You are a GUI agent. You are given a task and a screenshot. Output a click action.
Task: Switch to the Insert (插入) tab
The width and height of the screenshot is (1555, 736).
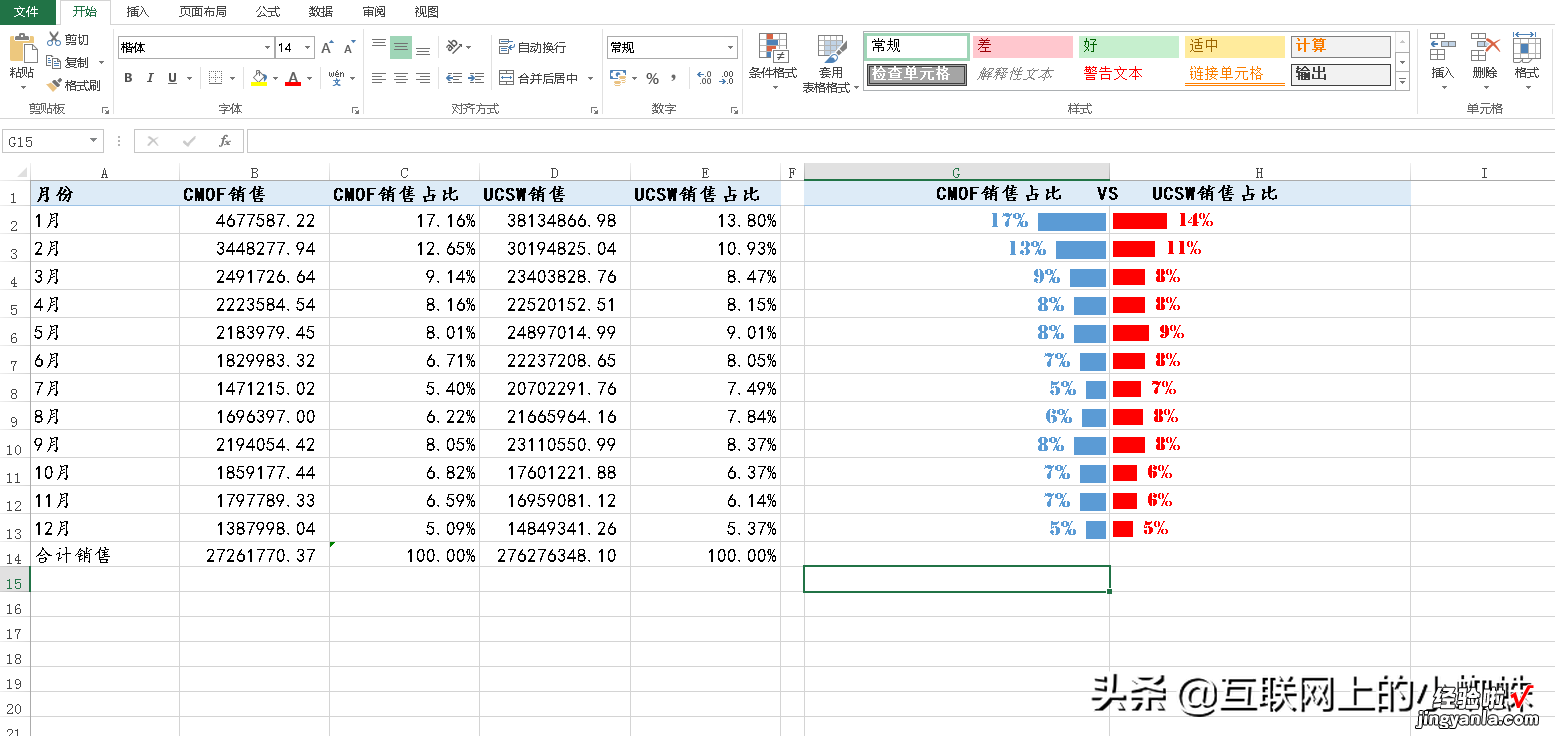(x=137, y=12)
